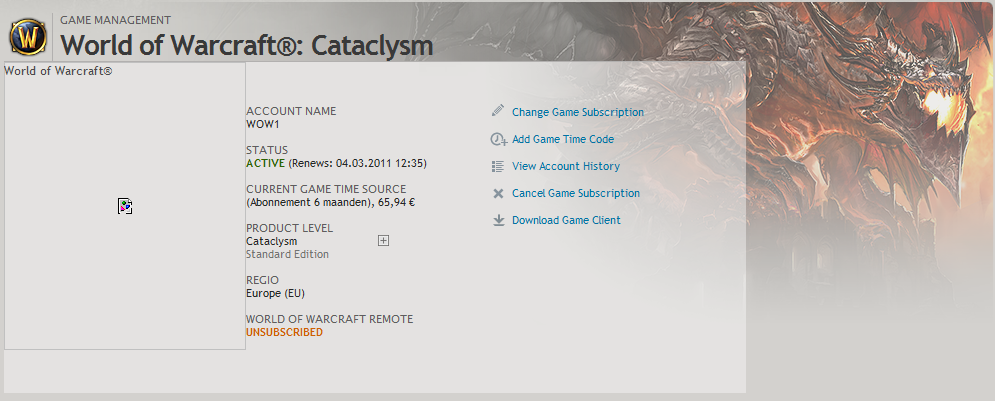The image size is (995, 401).
Task: Click the X icon beside Cancel Game Subscription
Action: pos(498,194)
